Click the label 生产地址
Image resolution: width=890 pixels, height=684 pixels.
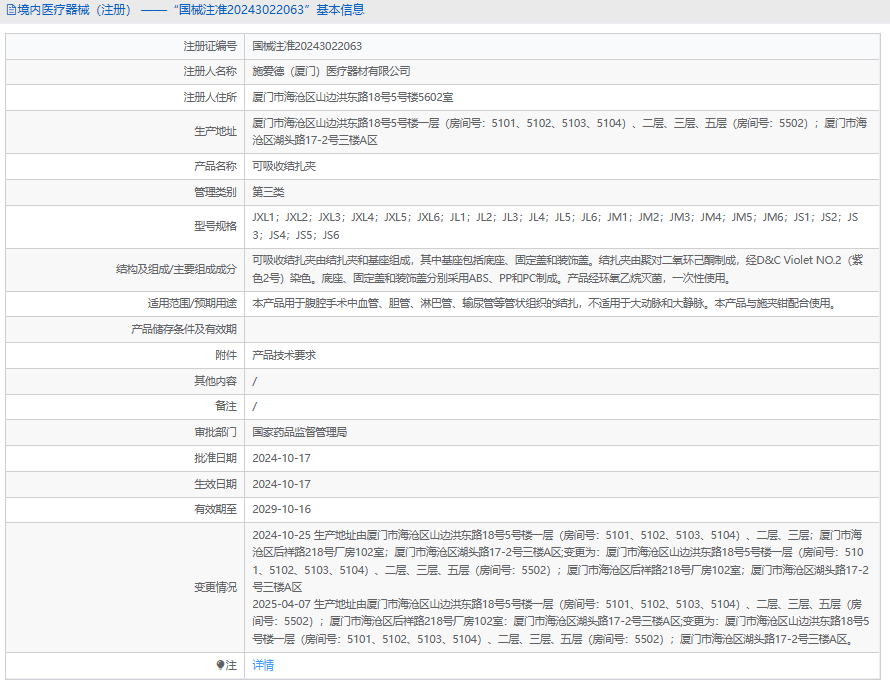[215, 131]
